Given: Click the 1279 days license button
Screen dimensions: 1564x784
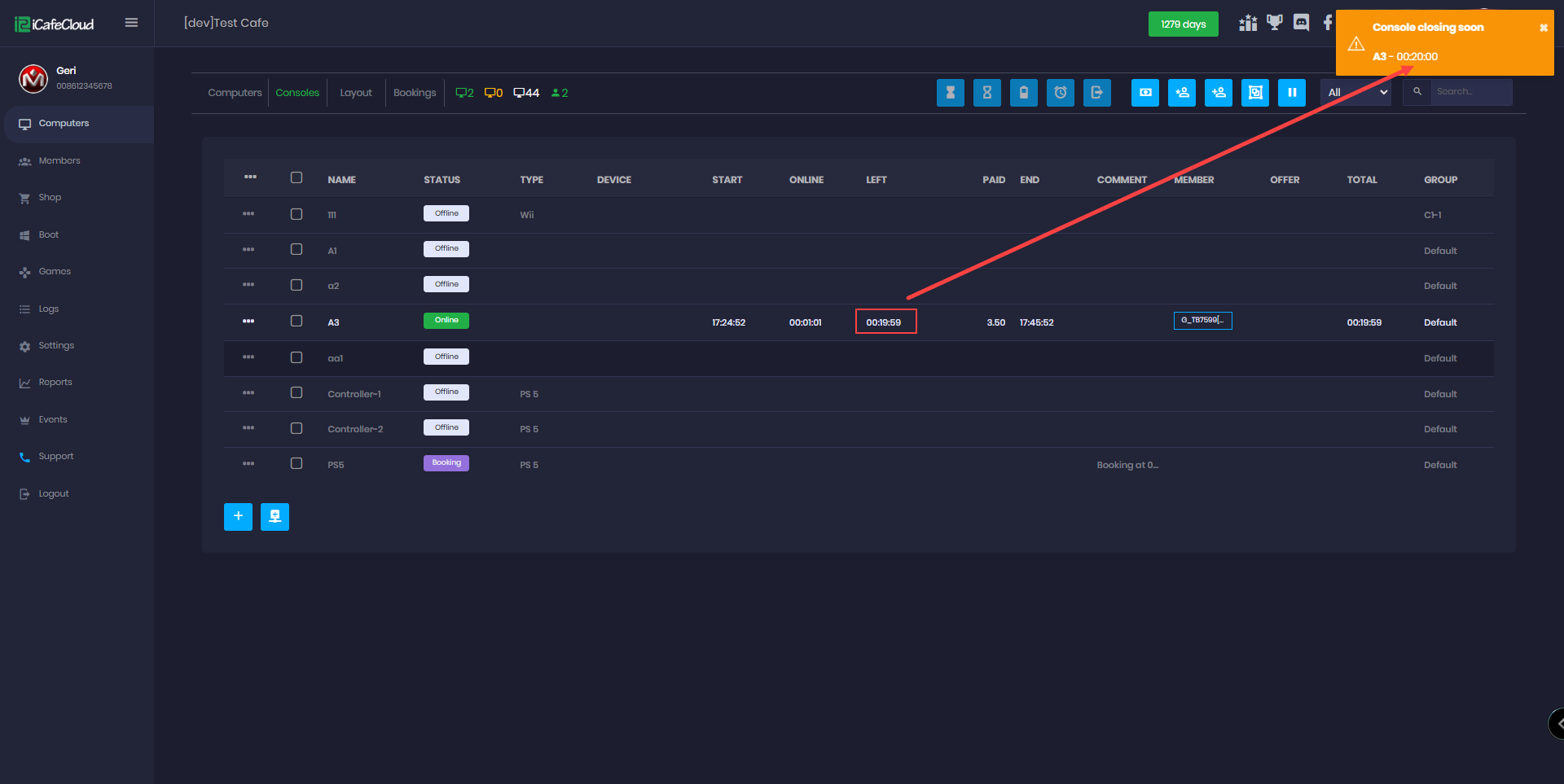Looking at the screenshot, I should 1183,24.
